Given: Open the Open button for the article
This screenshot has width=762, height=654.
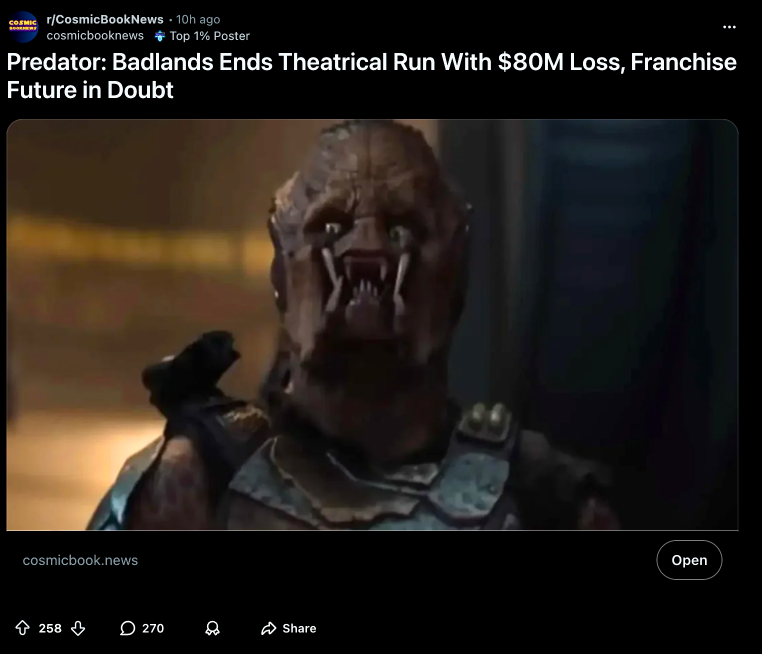Looking at the screenshot, I should (x=689, y=560).
